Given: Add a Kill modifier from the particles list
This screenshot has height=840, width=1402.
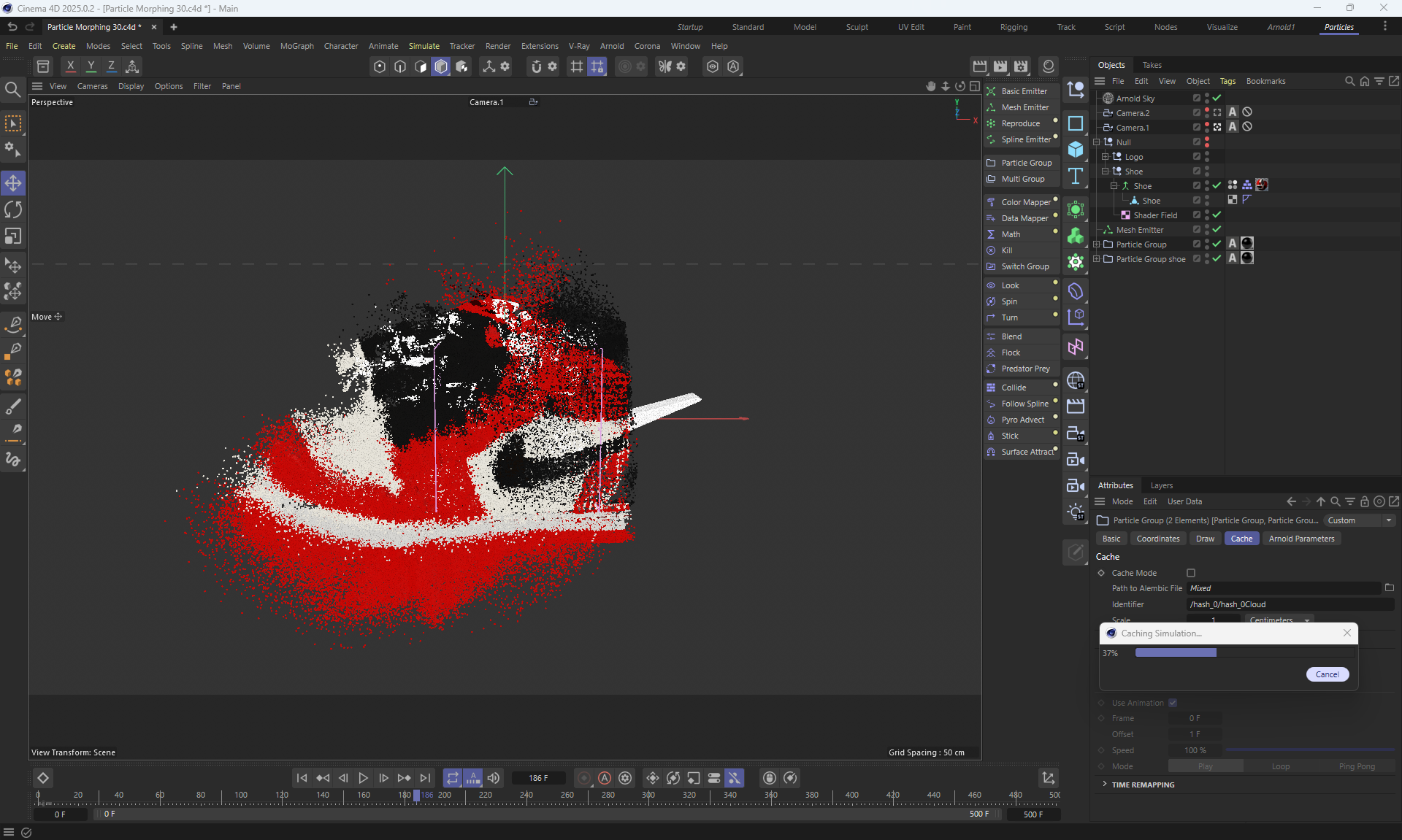Looking at the screenshot, I should coord(1006,250).
